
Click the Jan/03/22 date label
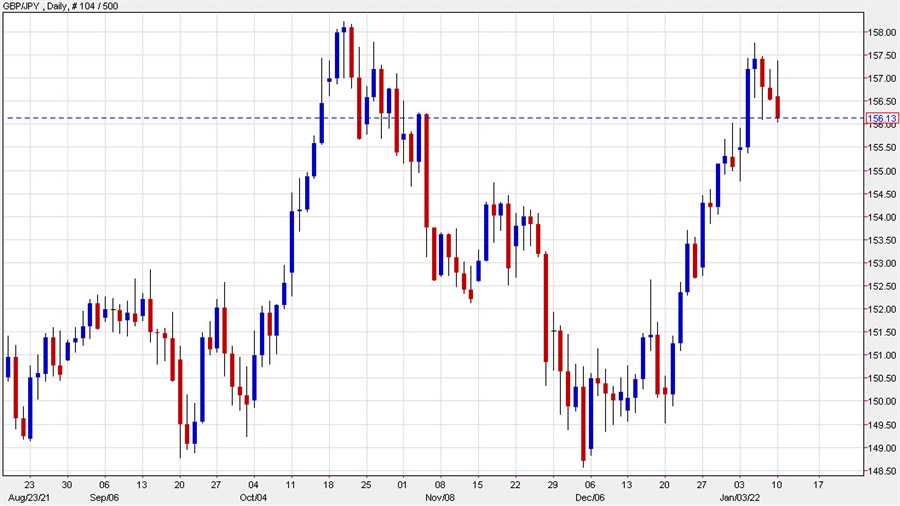pos(739,497)
